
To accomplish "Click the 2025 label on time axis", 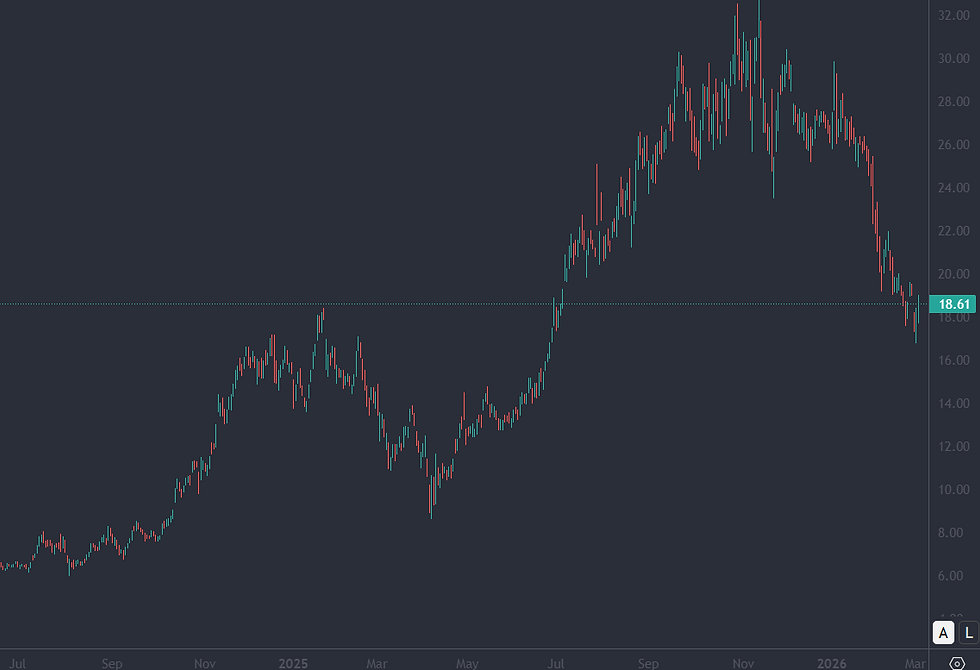I will [x=293, y=663].
